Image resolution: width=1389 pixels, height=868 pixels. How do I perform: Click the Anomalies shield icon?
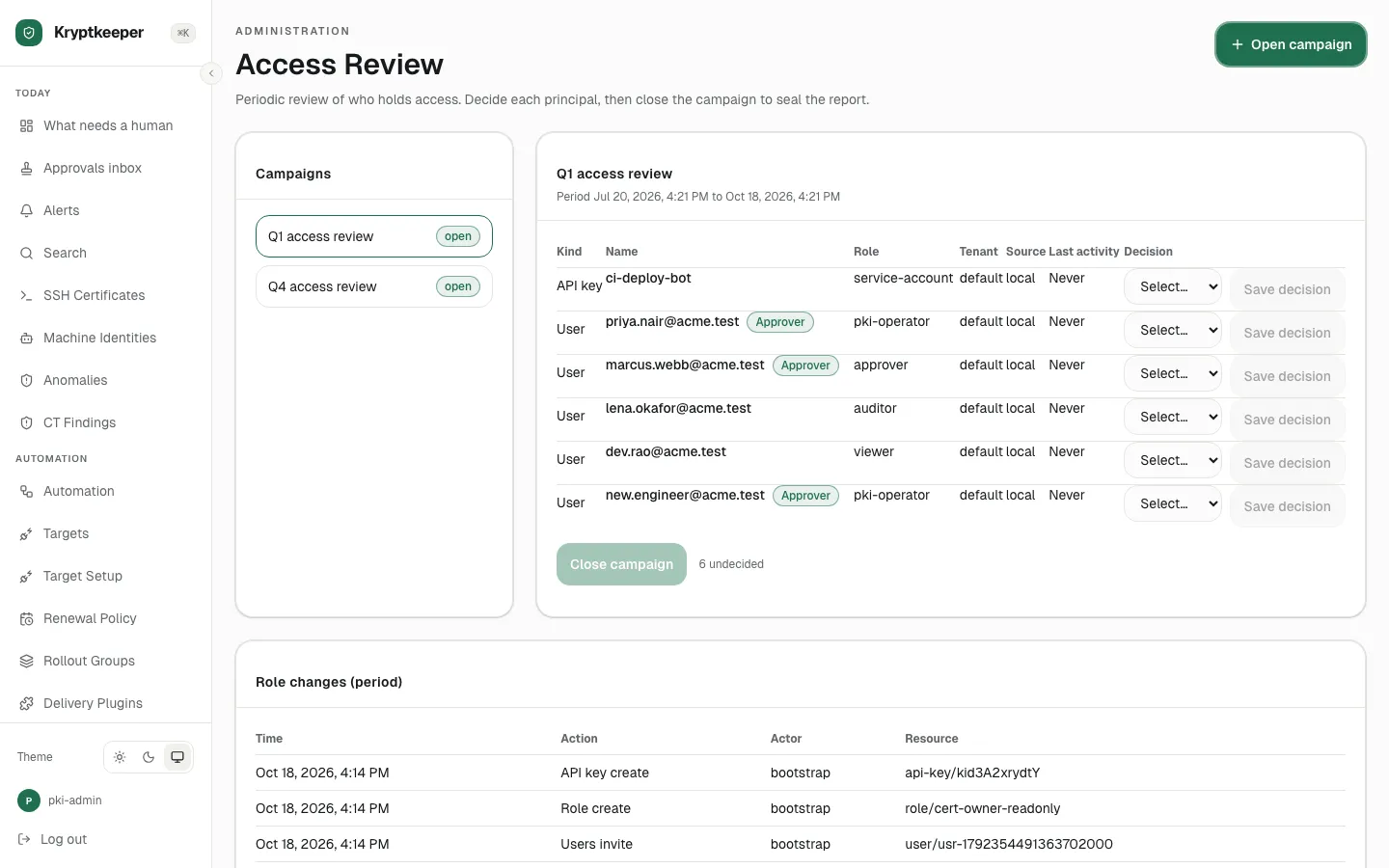[x=26, y=380]
